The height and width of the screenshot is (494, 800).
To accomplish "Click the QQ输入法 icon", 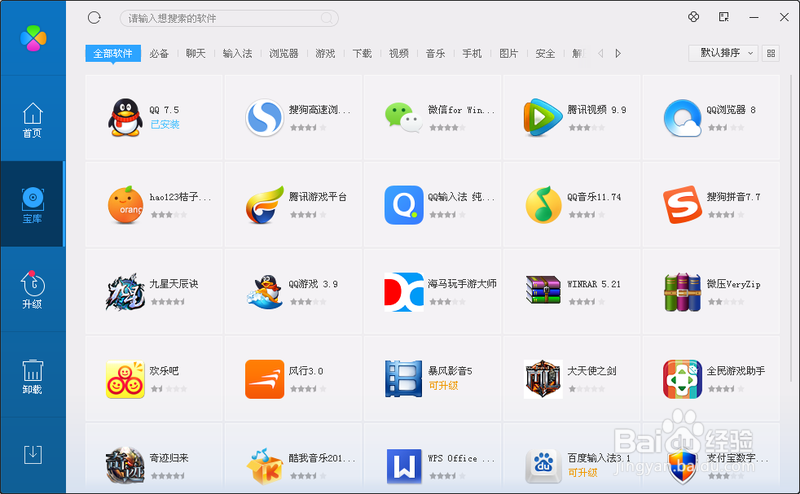I will click(x=404, y=205).
